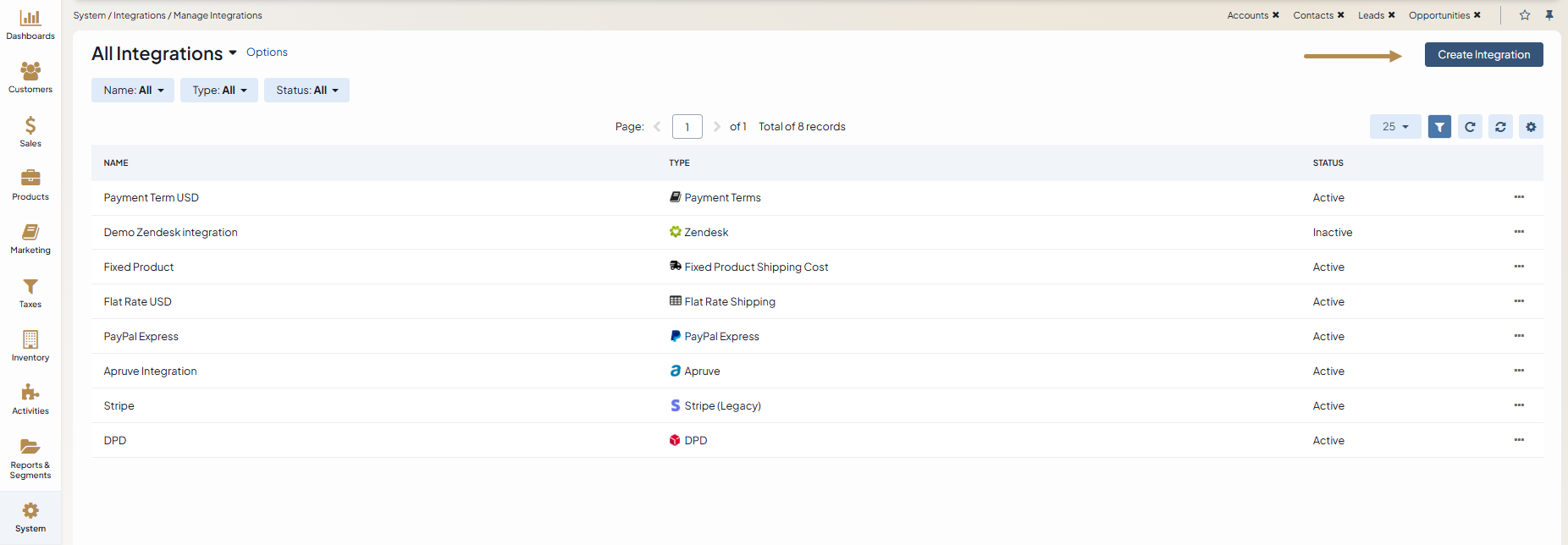Switch to the pinned Contacts tab

pos(1312,15)
